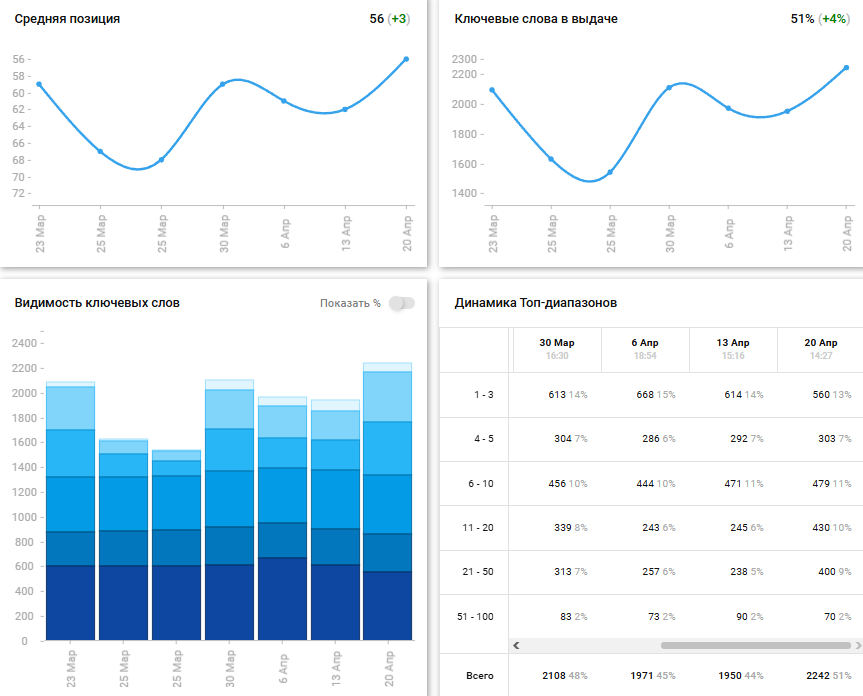
Task: Select the '4 - 5' row label
Action: click(x=484, y=439)
